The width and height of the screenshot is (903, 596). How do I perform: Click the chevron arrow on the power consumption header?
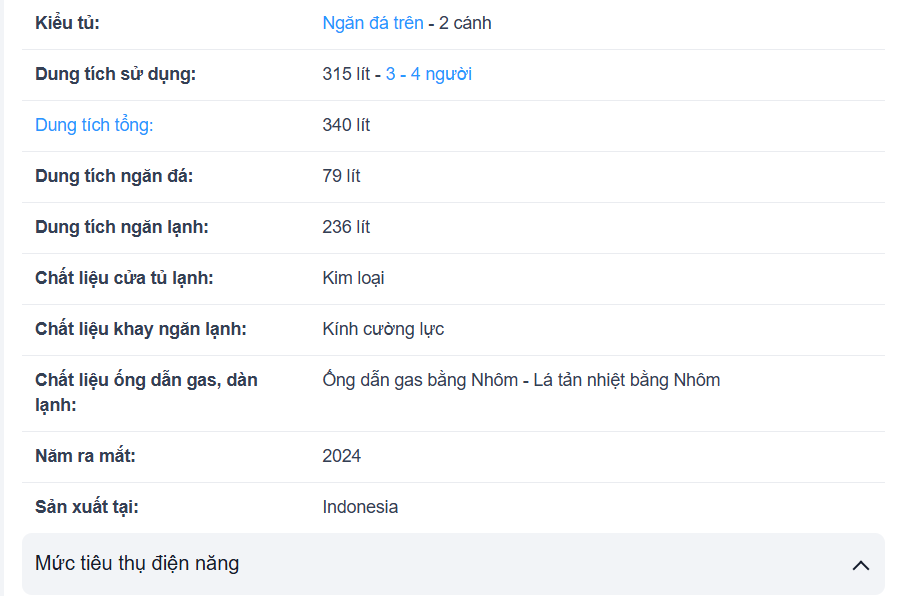click(x=861, y=565)
